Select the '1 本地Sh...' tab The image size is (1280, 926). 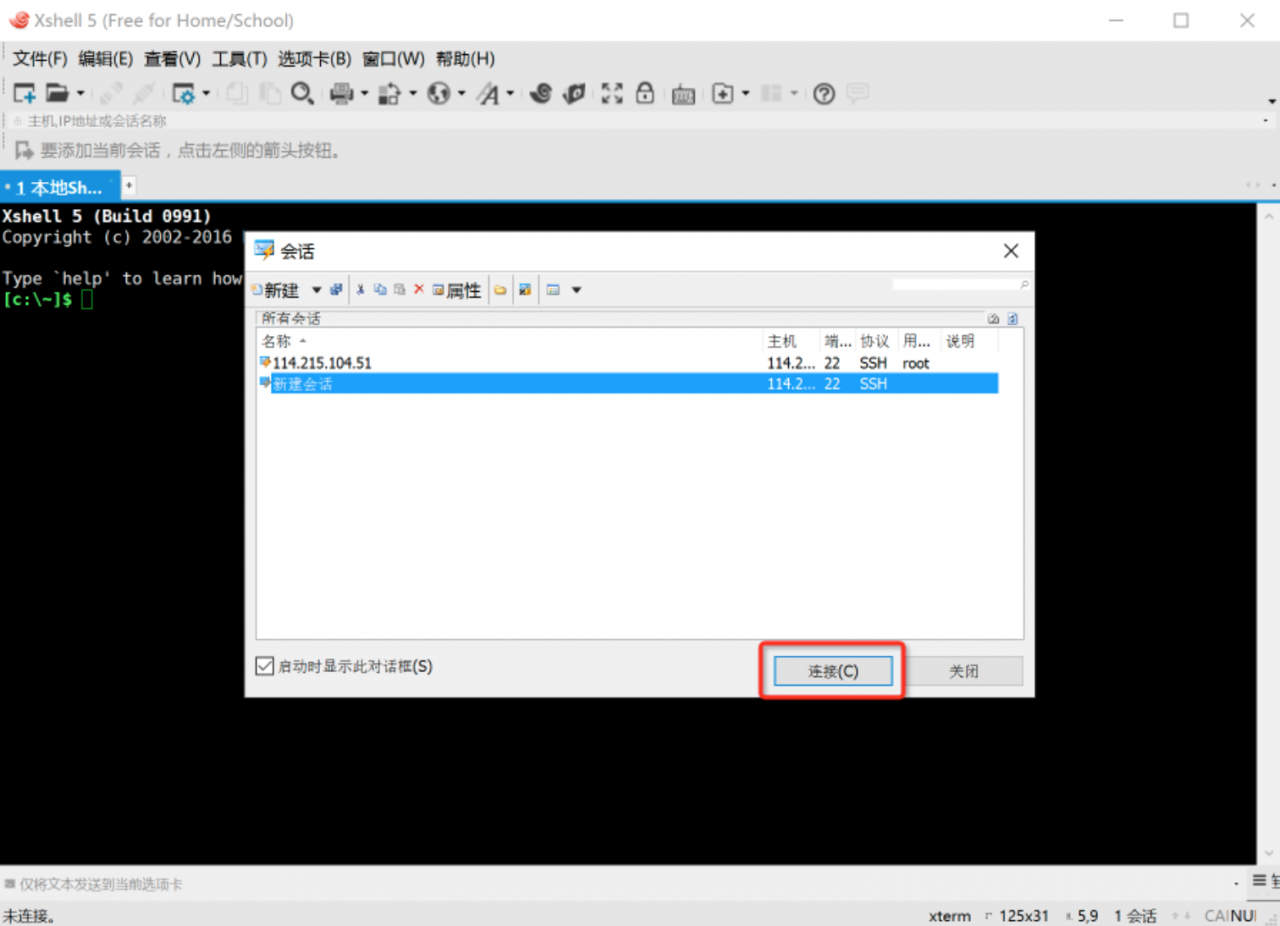pos(58,187)
